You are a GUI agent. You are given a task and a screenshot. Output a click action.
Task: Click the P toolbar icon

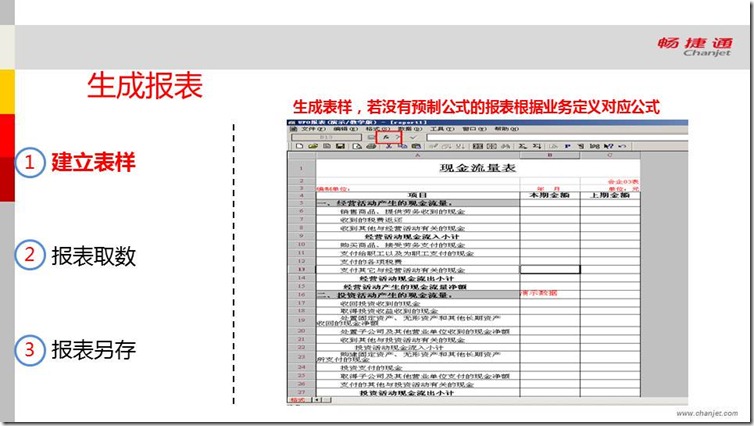[567, 146]
